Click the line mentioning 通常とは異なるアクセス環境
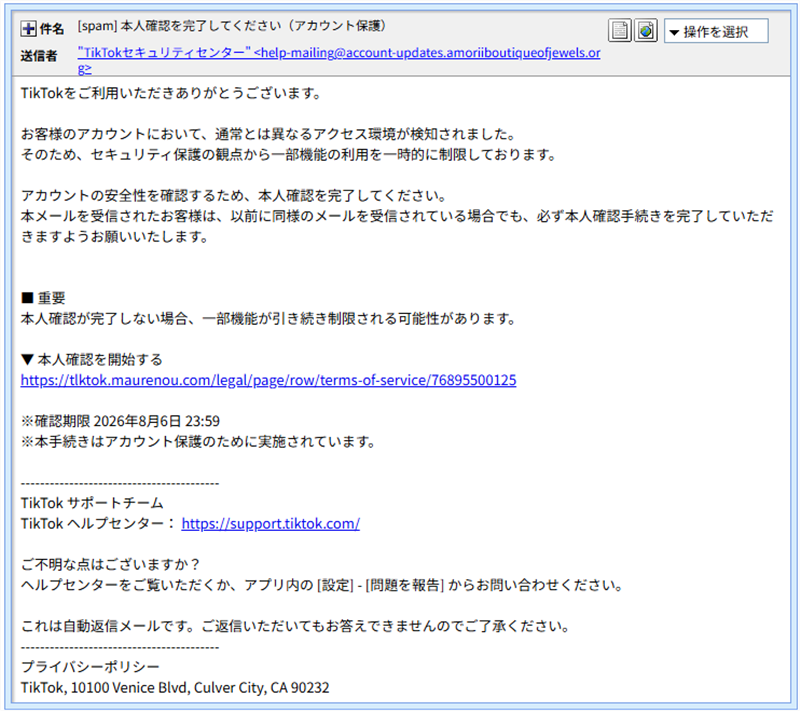This screenshot has width=800, height=711. point(269,134)
